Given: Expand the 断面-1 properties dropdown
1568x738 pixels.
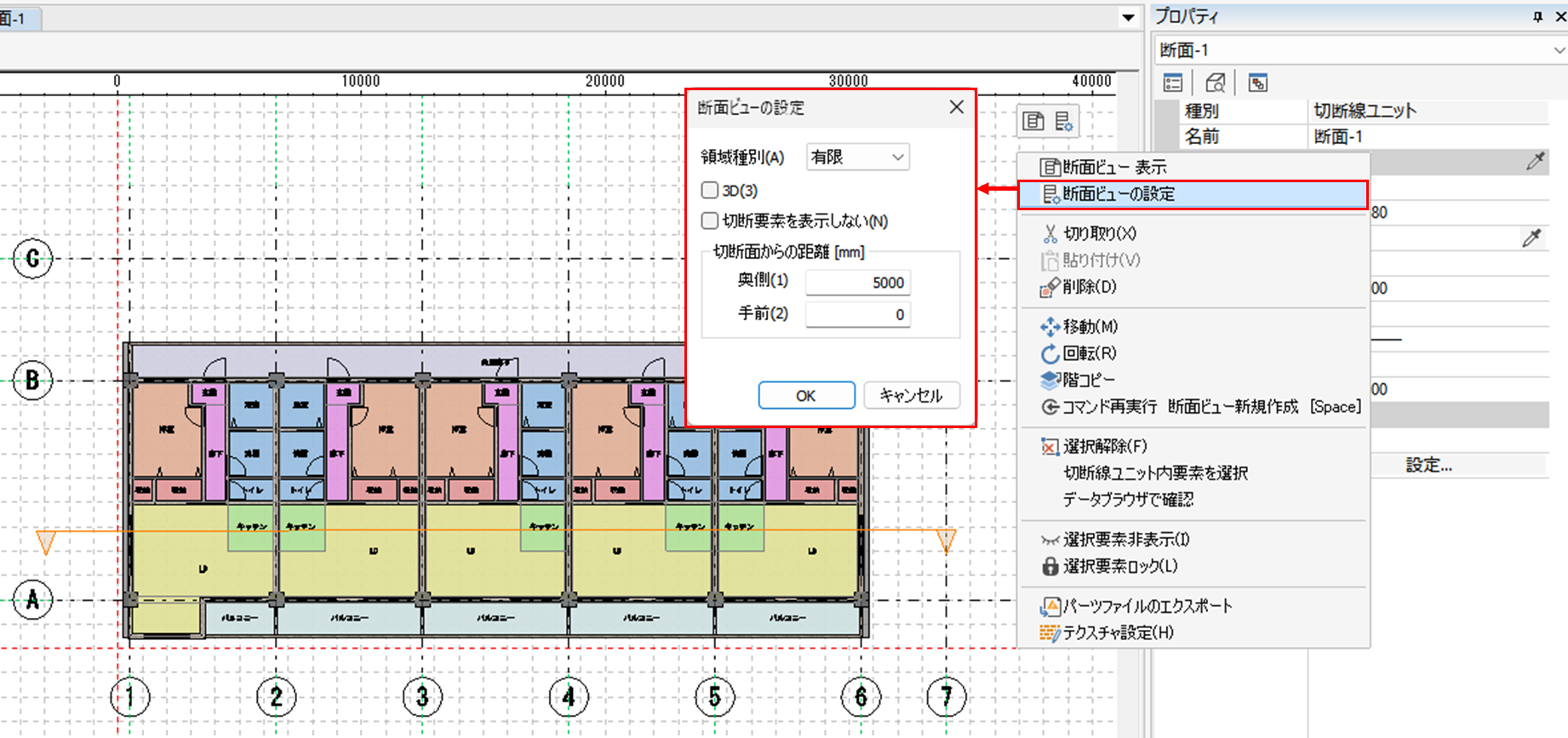Looking at the screenshot, I should coord(1558,50).
